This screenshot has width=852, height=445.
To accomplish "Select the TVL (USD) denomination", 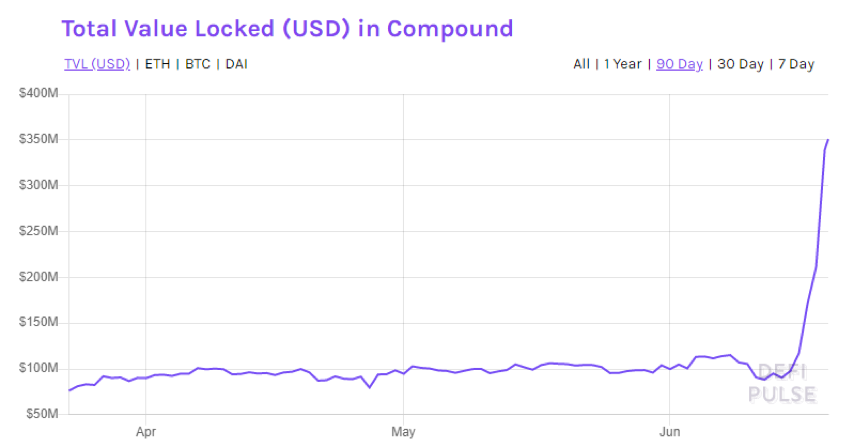I will click(97, 64).
